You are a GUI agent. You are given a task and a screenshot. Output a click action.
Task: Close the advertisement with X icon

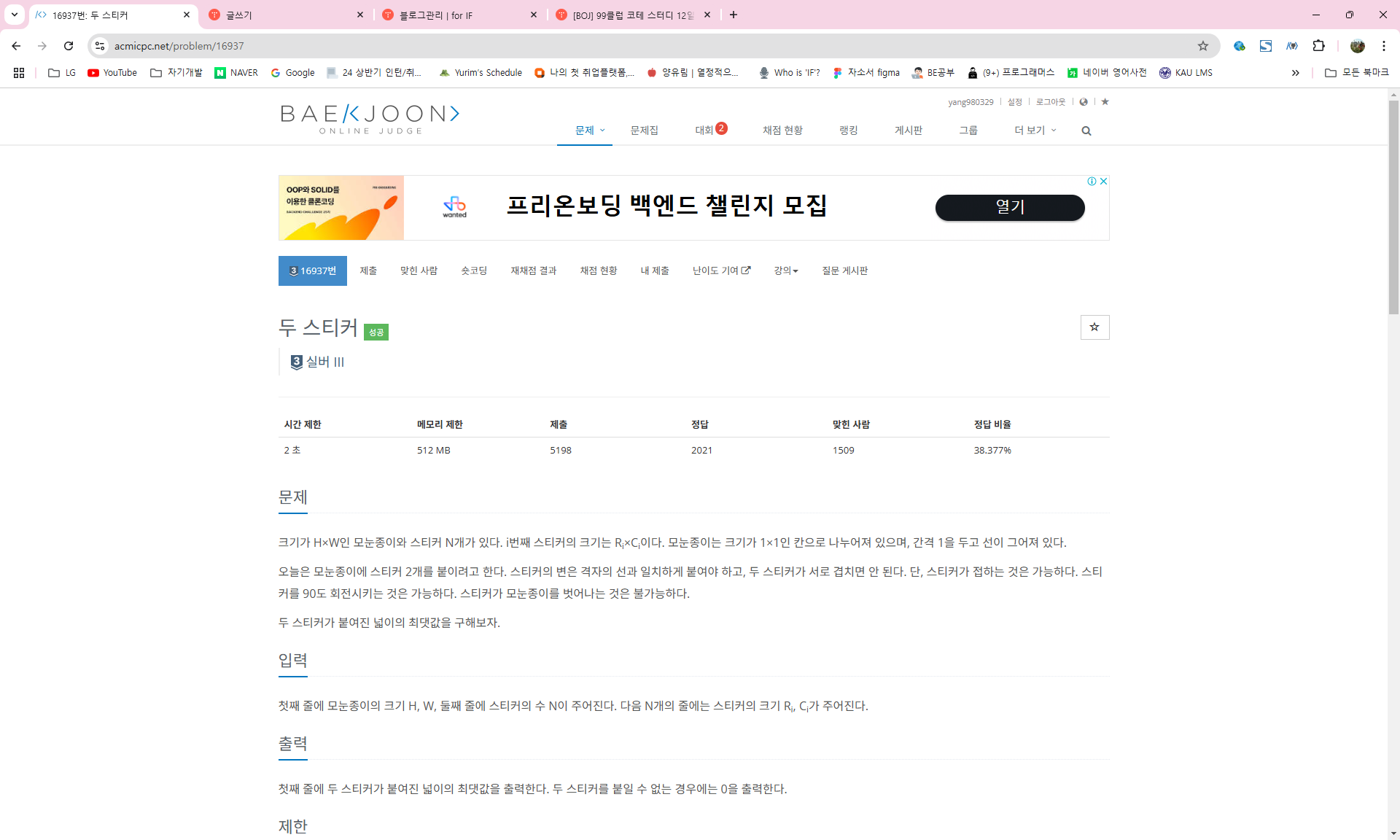pyautogui.click(x=1103, y=182)
